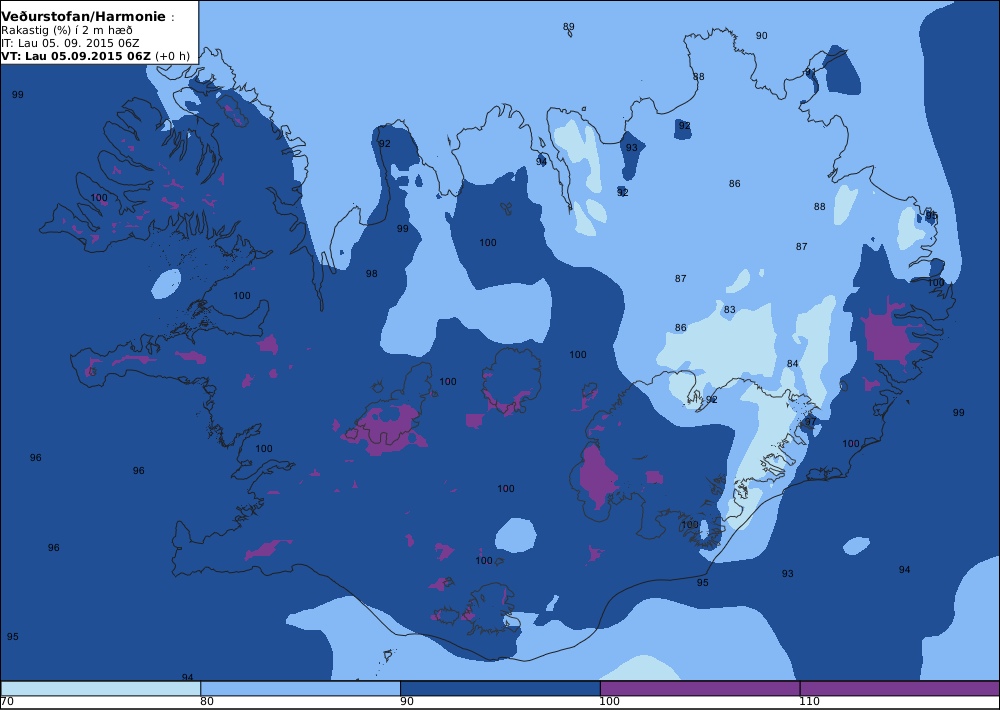Click the purple 100–110 legend swatch
The image size is (1000, 710).
700,688
